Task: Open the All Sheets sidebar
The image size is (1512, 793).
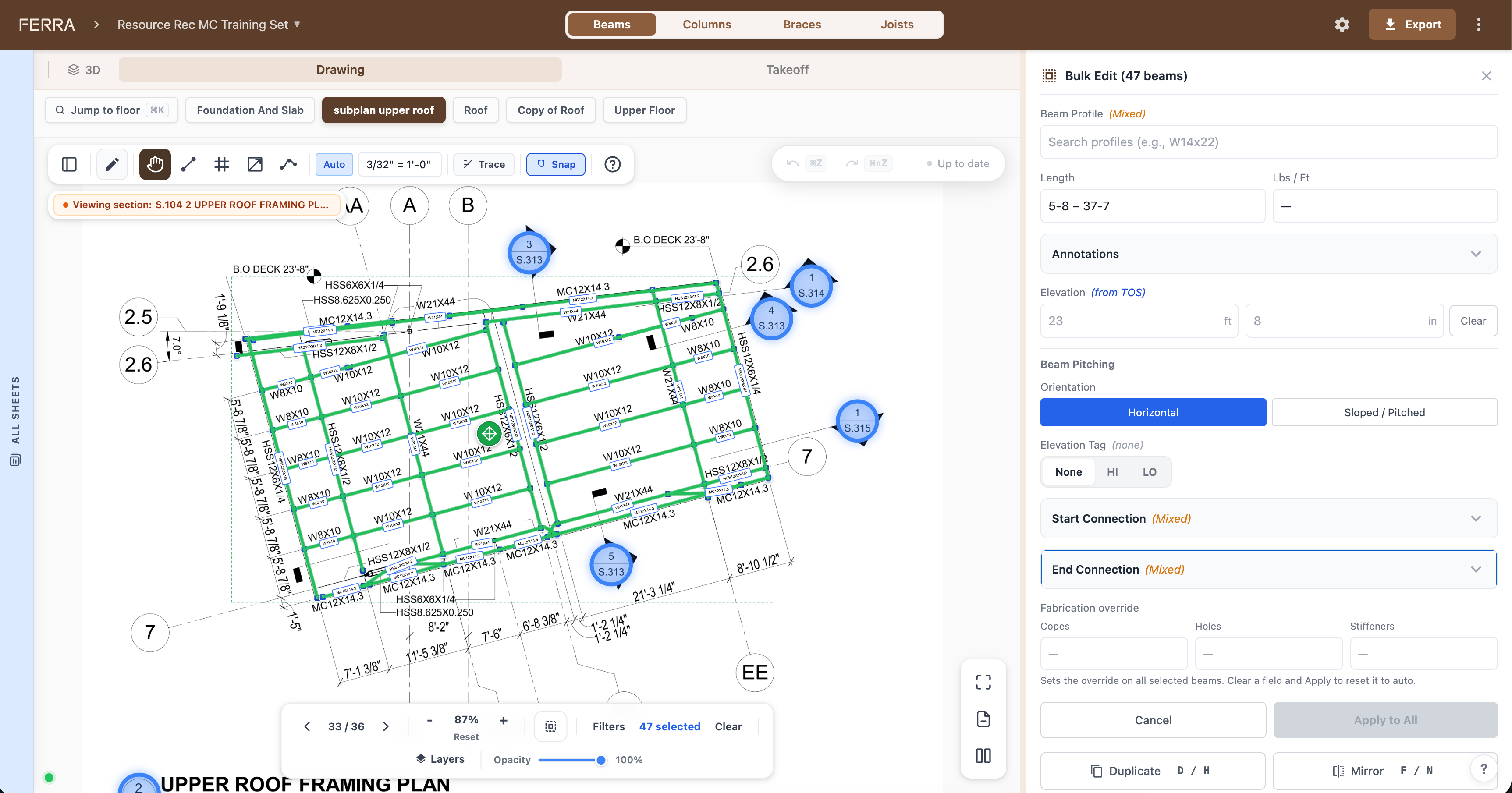Action: pos(16,421)
